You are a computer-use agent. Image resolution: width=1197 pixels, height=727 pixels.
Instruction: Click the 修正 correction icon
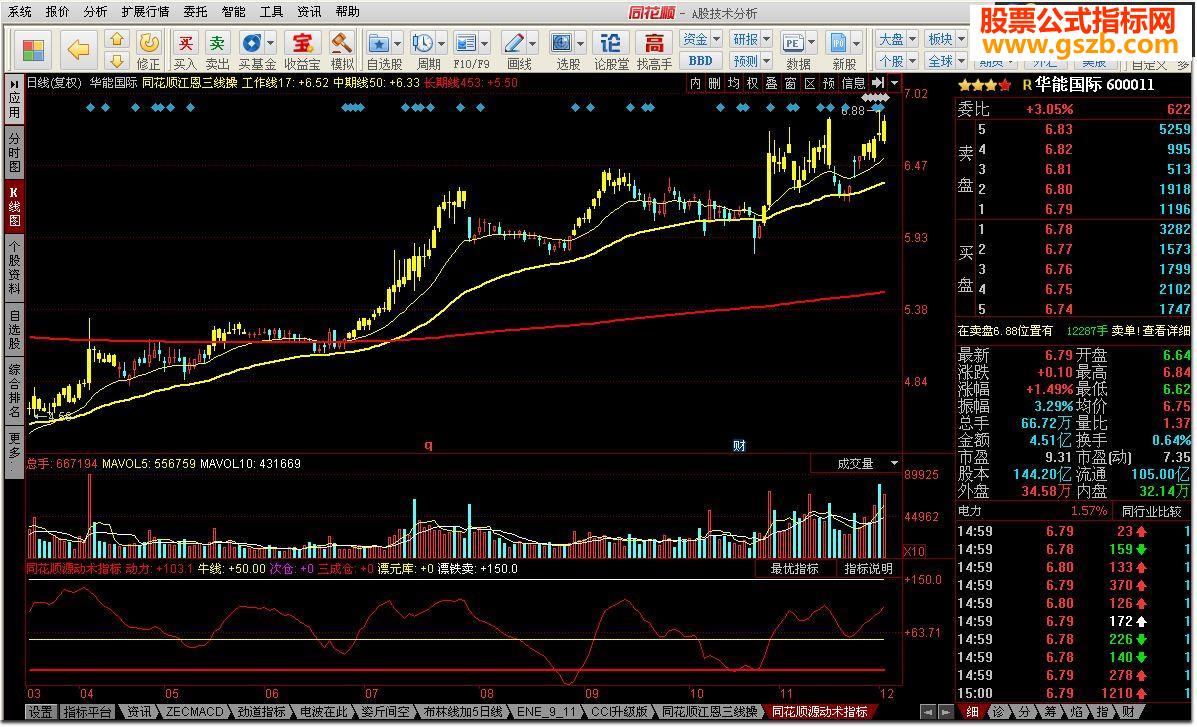point(148,50)
